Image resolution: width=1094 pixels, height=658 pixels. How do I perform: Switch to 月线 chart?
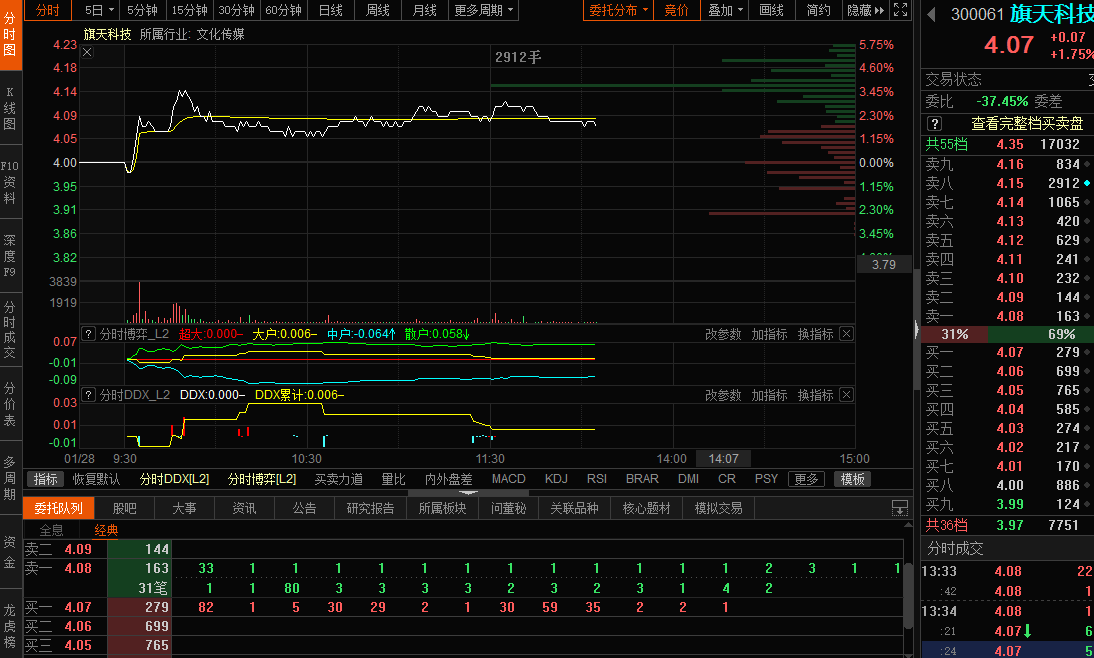(x=424, y=10)
